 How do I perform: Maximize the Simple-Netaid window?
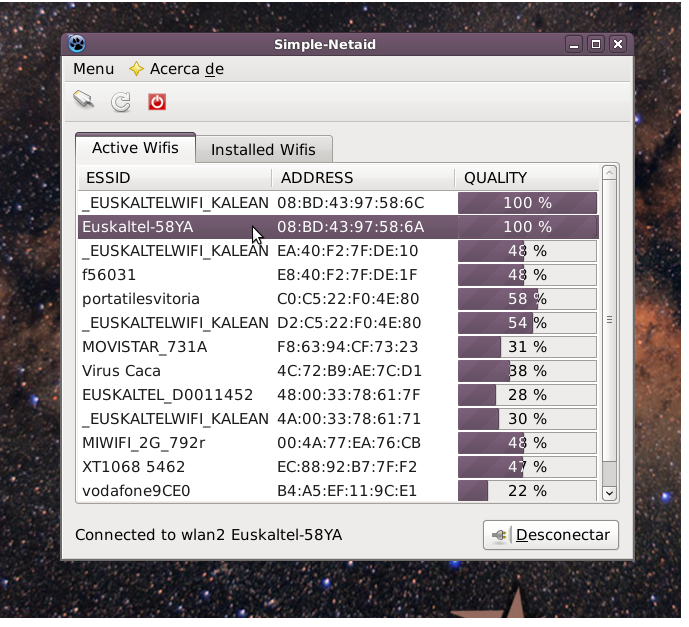595,44
